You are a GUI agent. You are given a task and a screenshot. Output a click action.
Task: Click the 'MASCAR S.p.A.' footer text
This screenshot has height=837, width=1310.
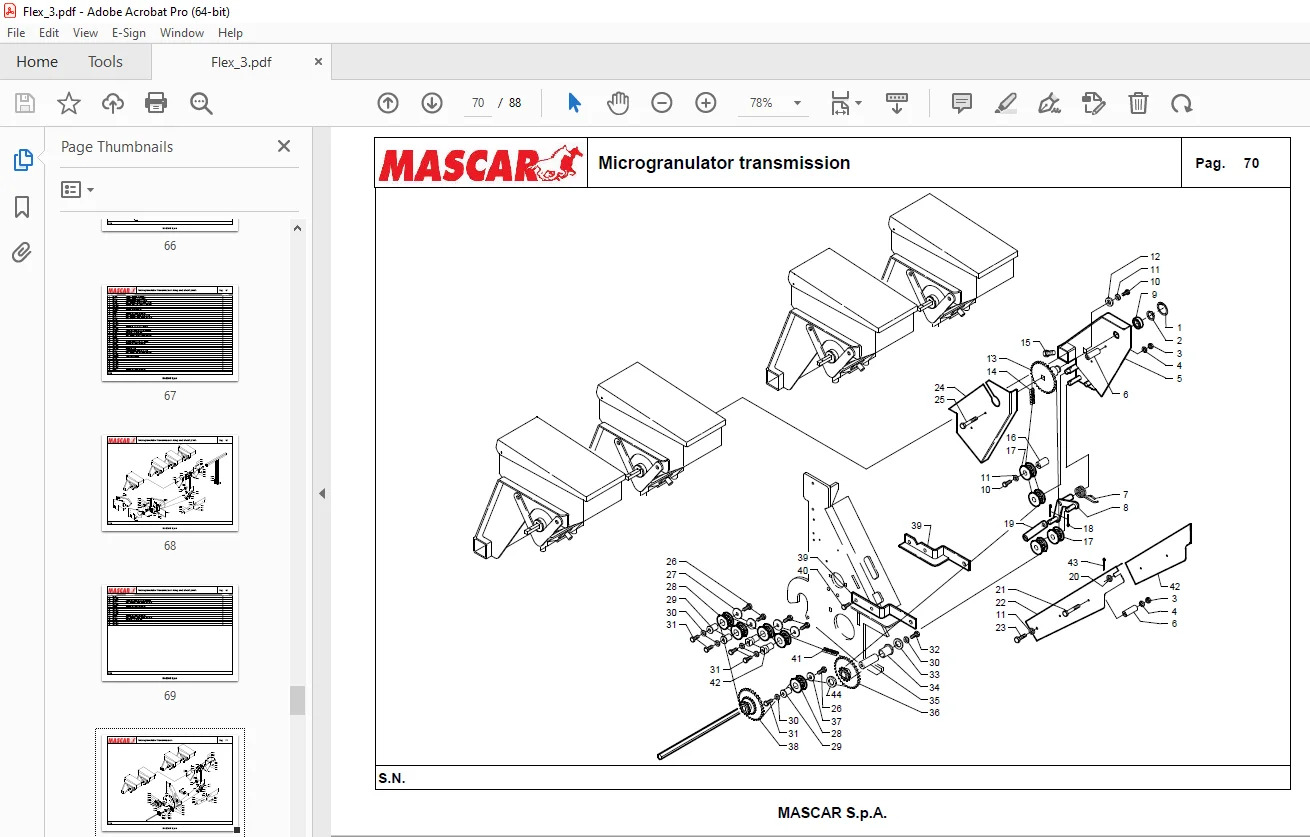832,813
